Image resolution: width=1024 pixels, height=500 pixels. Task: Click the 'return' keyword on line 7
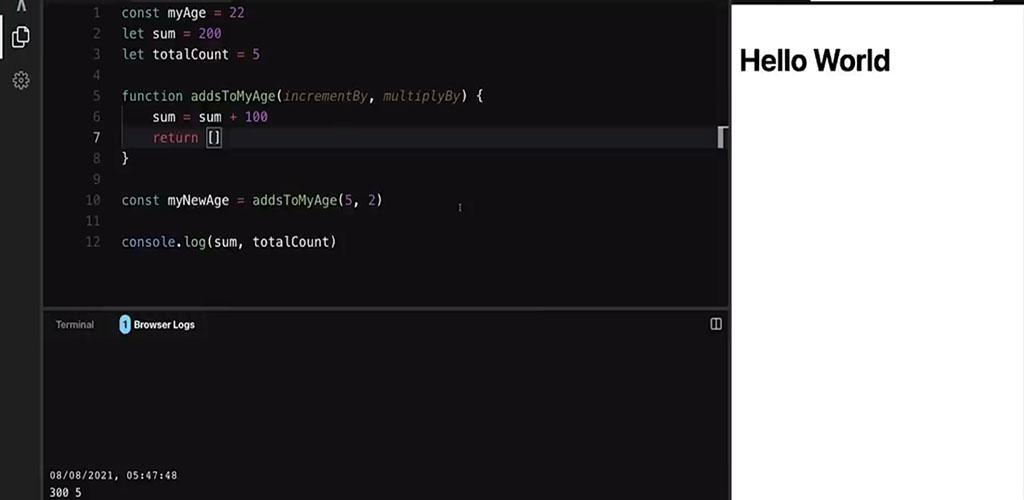(x=175, y=138)
